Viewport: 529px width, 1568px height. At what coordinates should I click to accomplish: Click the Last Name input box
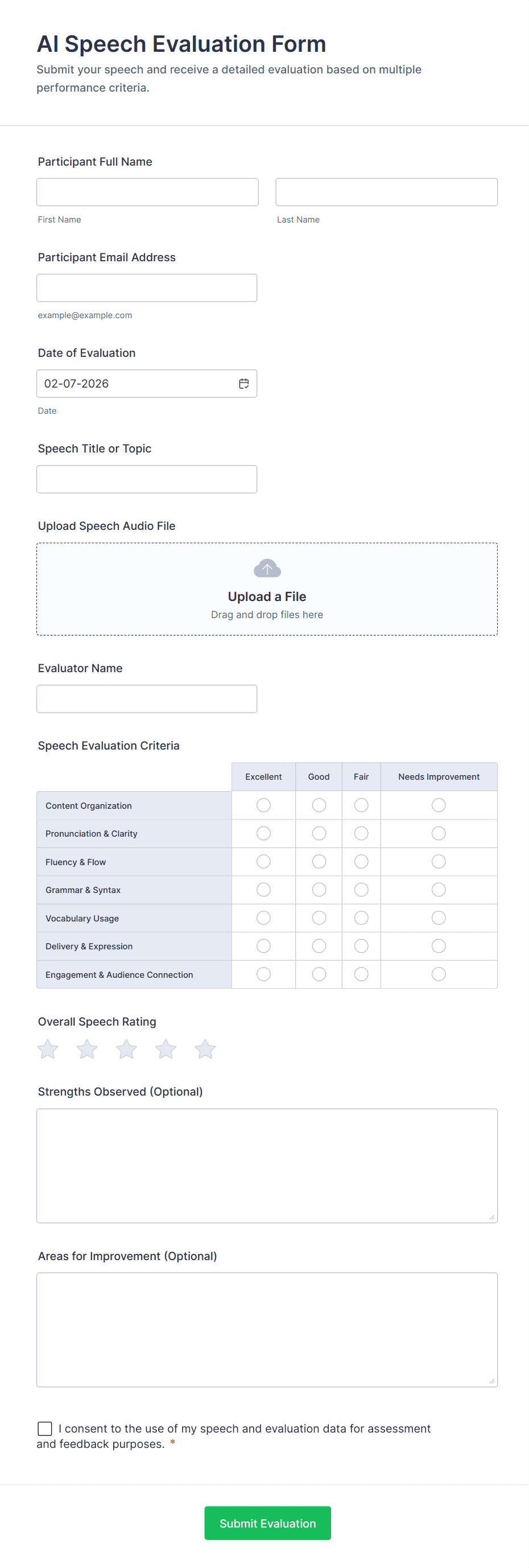386,192
